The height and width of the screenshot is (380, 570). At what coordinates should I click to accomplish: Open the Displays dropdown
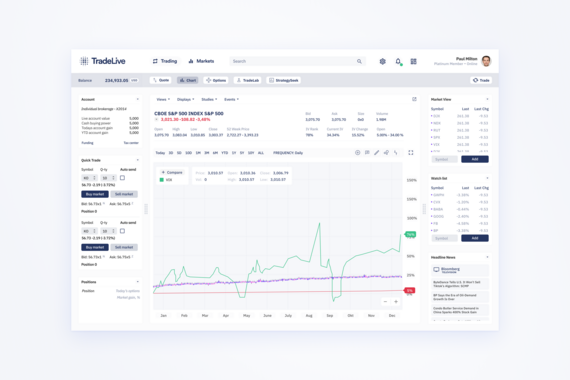pos(185,99)
